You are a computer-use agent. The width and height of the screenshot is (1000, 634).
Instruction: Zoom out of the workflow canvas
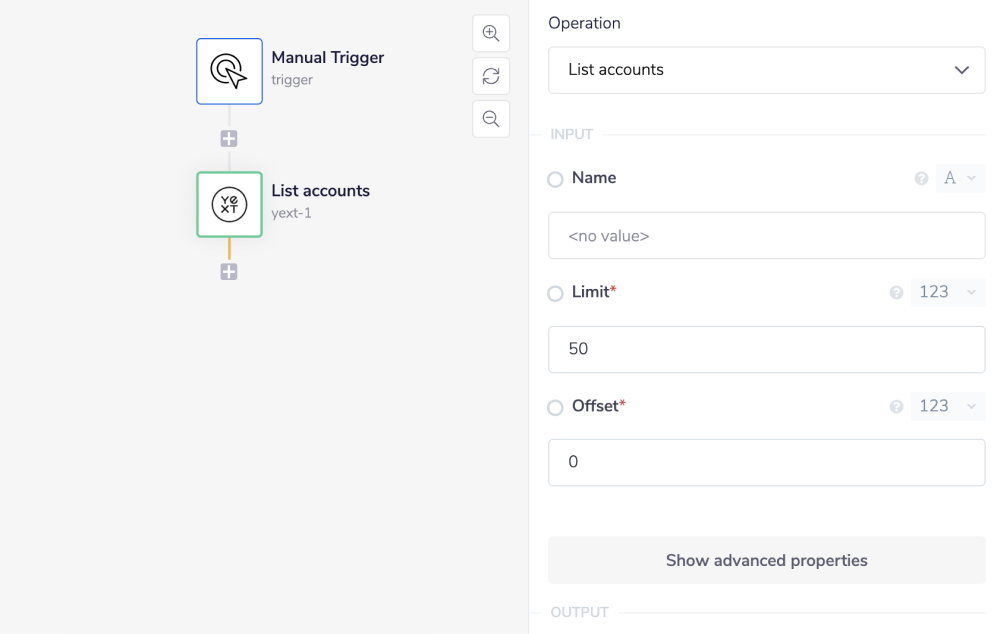click(x=490, y=119)
